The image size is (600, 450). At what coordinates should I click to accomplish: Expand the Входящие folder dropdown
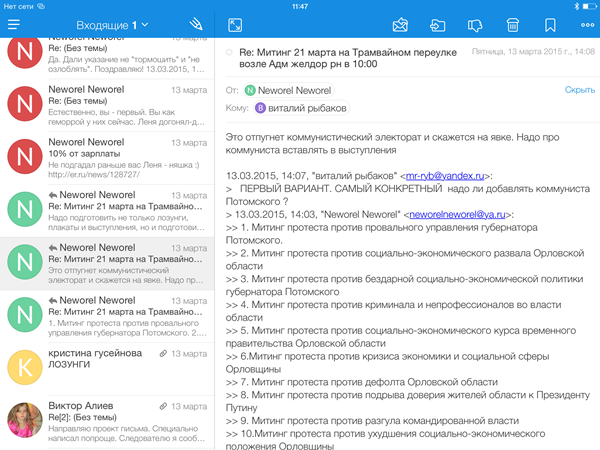tap(112, 25)
